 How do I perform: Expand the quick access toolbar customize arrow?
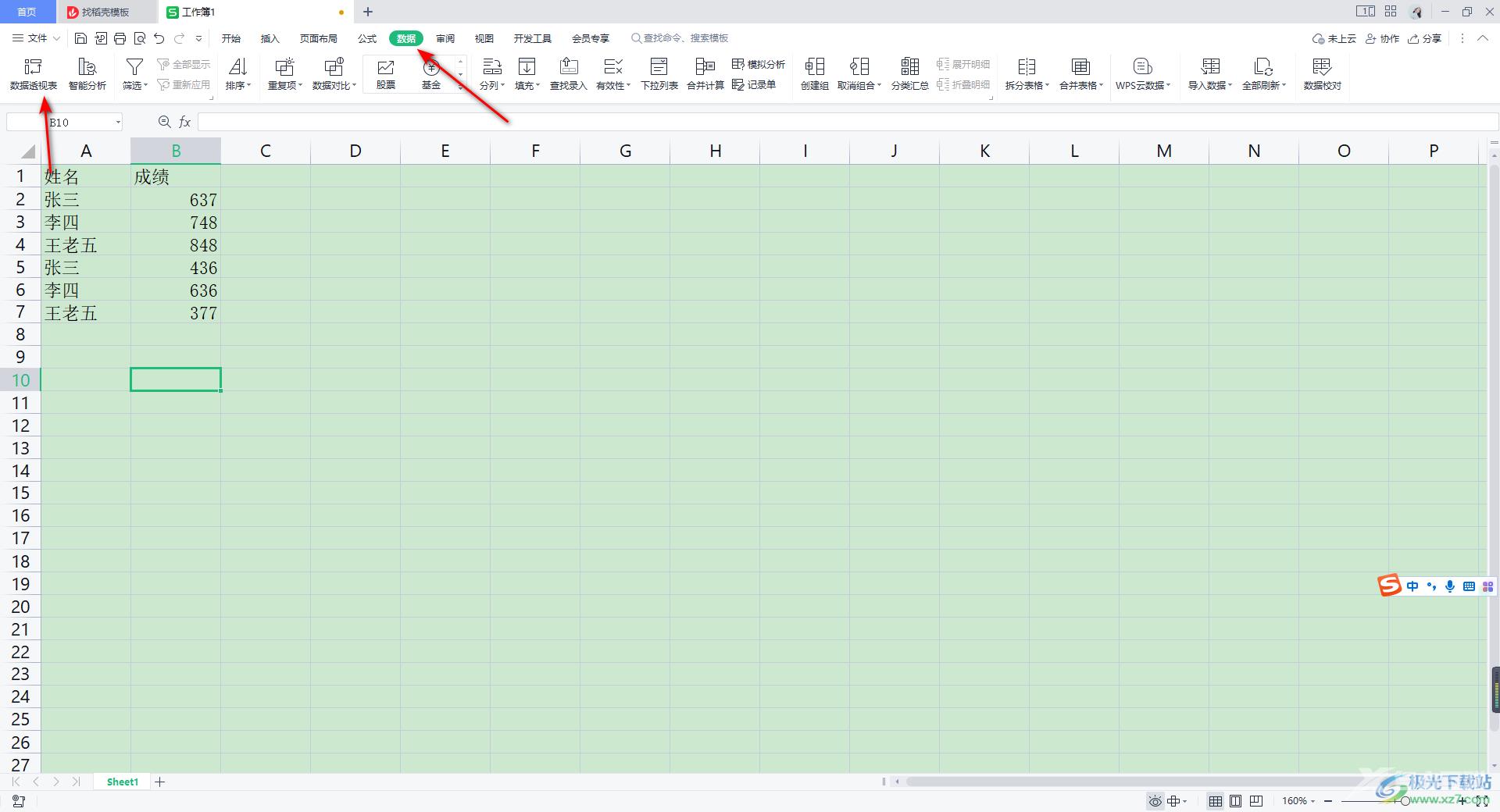click(199, 38)
